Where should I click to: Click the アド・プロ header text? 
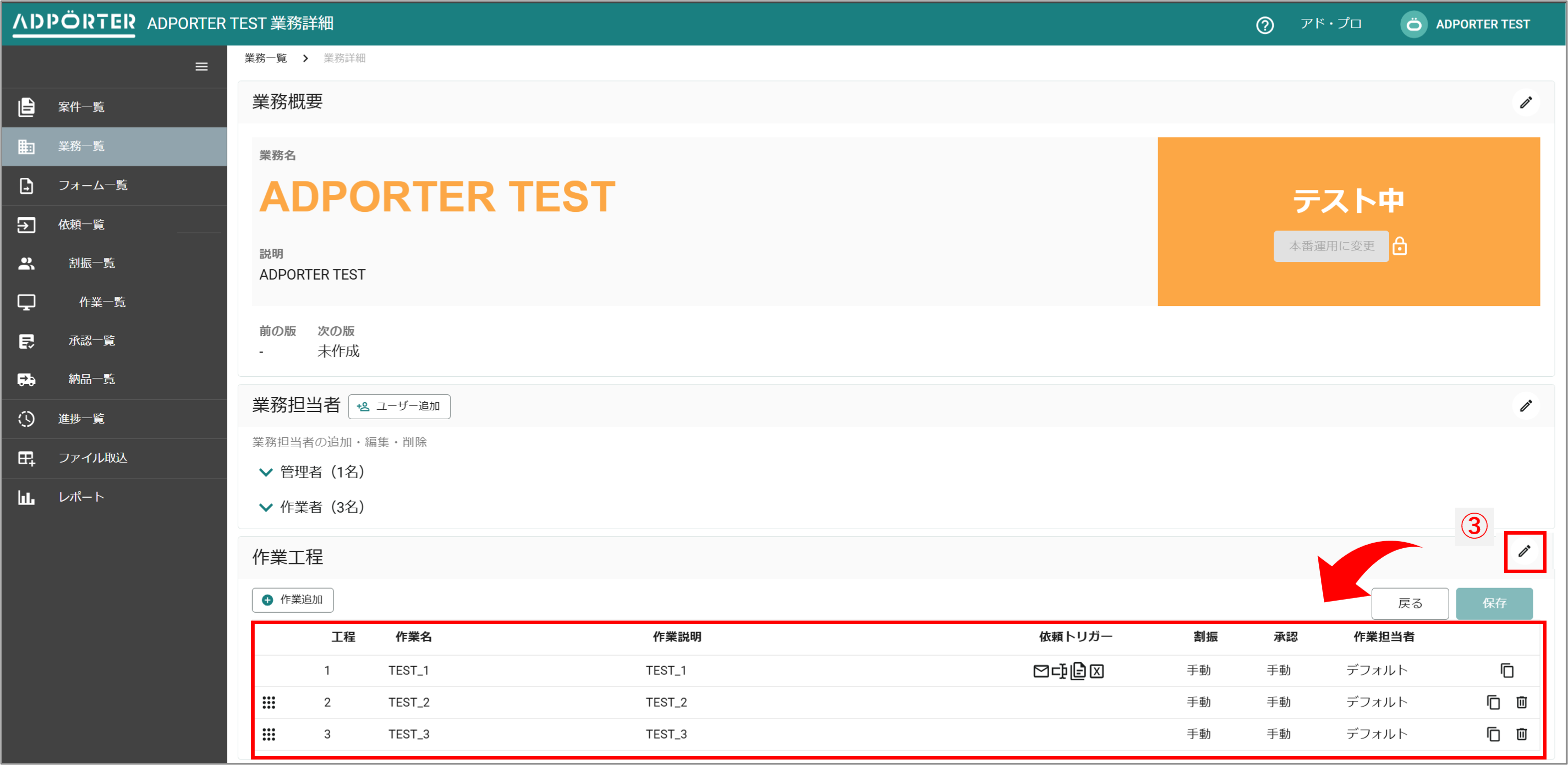pos(1331,24)
